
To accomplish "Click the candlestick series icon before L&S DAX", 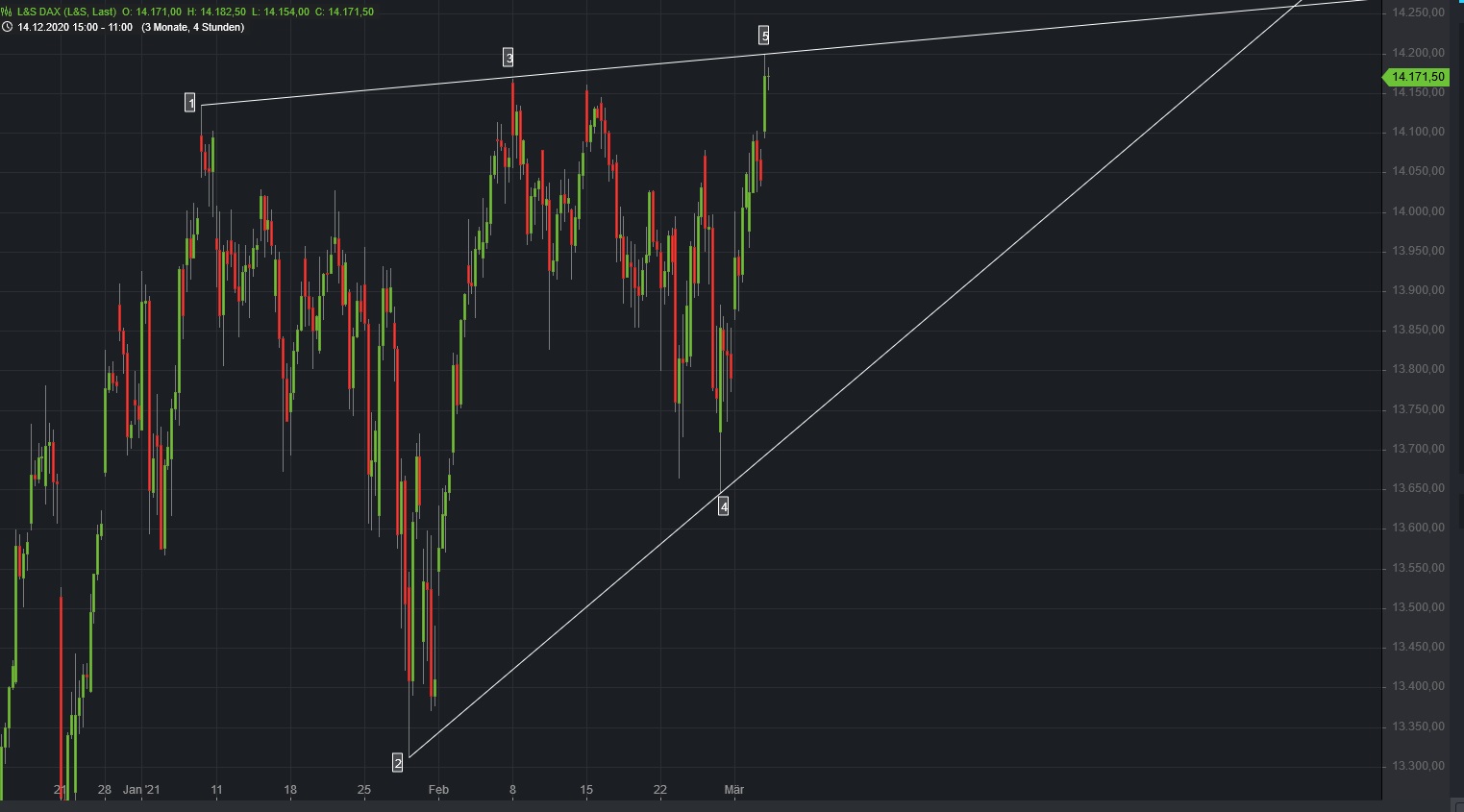I will point(8,13).
